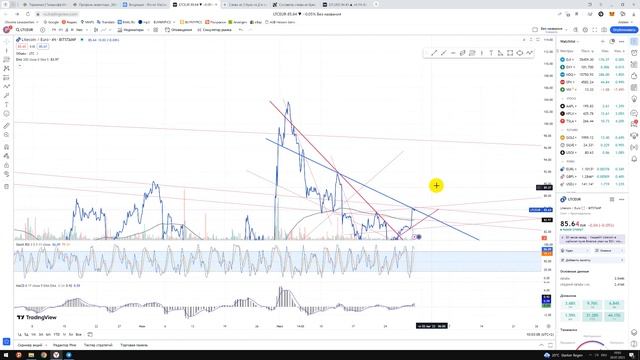
Task: Open Watchlist three-dots more menu
Action: click(622, 42)
